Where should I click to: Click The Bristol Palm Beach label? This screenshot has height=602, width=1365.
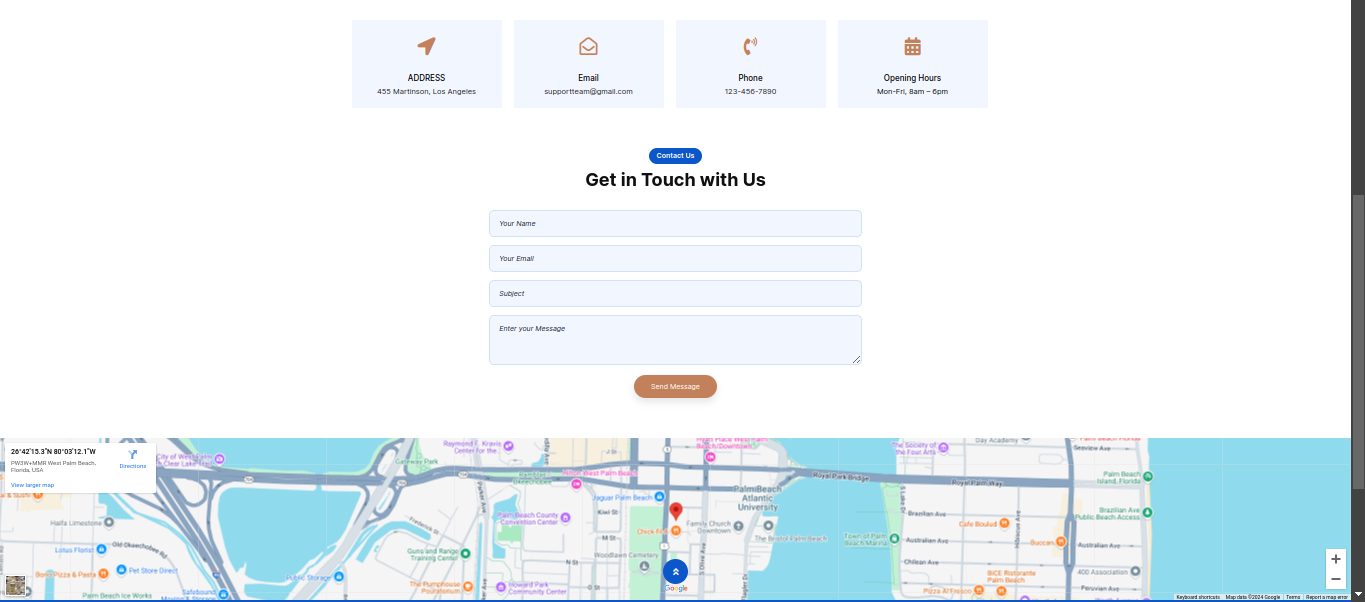(790, 538)
